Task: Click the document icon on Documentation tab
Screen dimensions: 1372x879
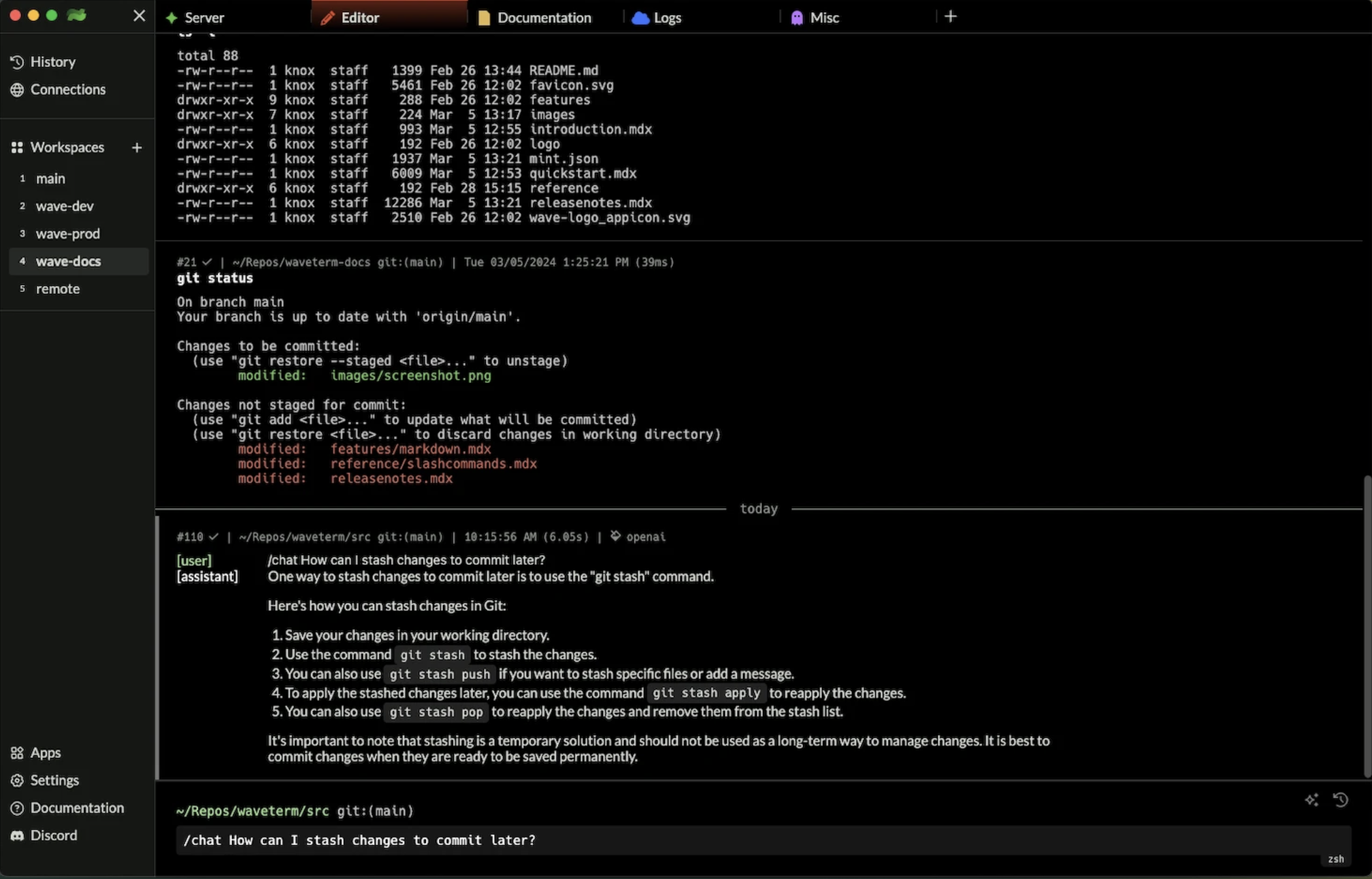Action: 484,18
